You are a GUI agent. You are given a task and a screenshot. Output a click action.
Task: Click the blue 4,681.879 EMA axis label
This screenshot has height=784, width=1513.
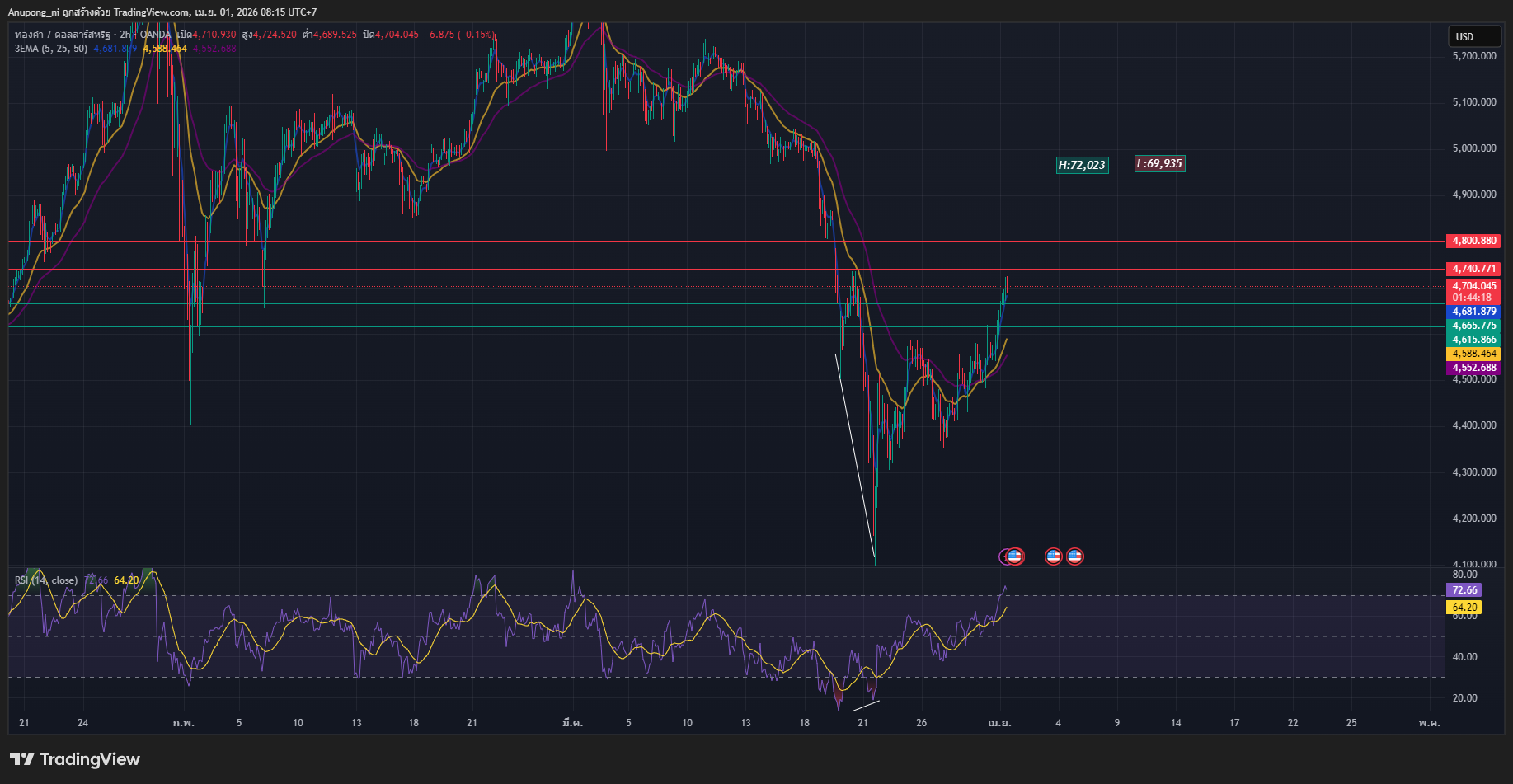[x=1473, y=312]
